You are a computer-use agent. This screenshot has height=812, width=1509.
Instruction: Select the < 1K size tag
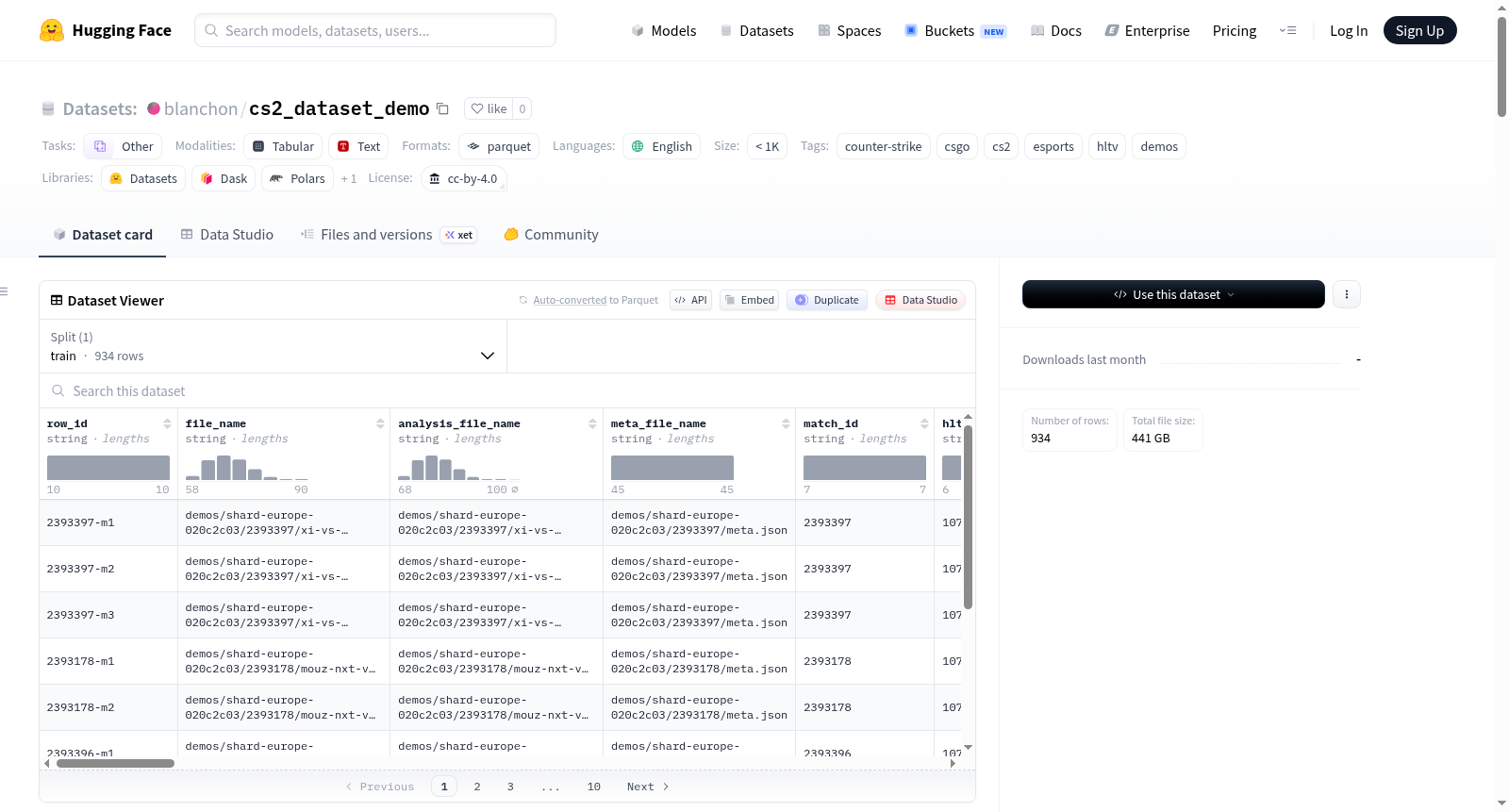click(767, 146)
